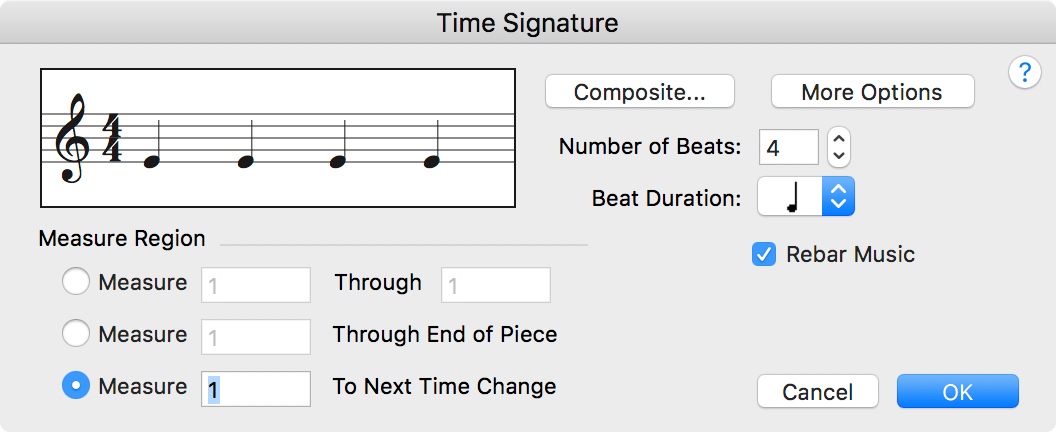Click the treble clef in the preview

click(x=73, y=138)
